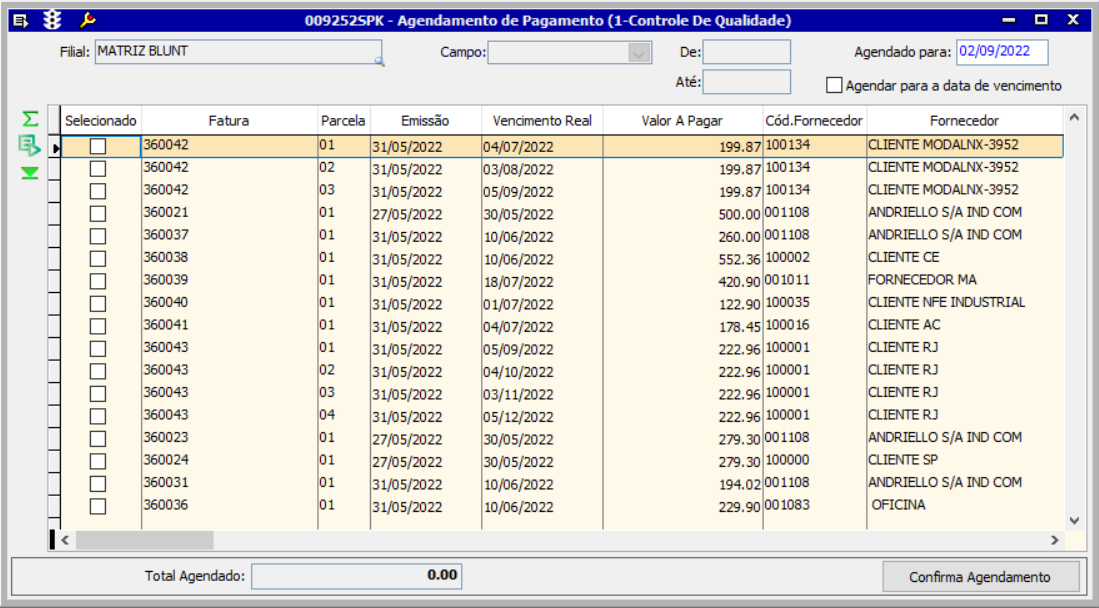The image size is (1099, 608).
Task: Click fatura number 360023 cell
Action: pyautogui.click(x=229, y=438)
